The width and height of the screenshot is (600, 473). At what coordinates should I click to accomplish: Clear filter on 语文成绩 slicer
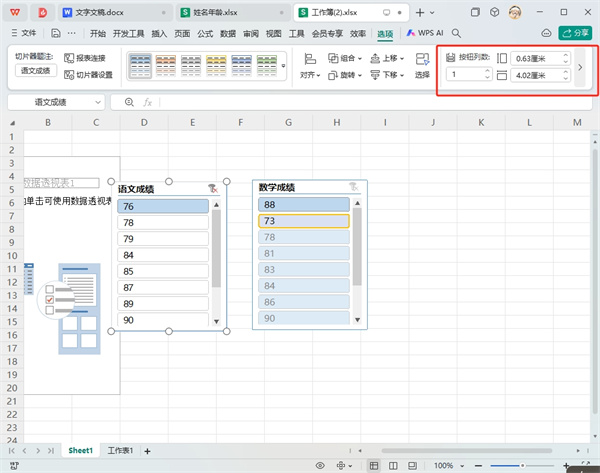click(213, 188)
